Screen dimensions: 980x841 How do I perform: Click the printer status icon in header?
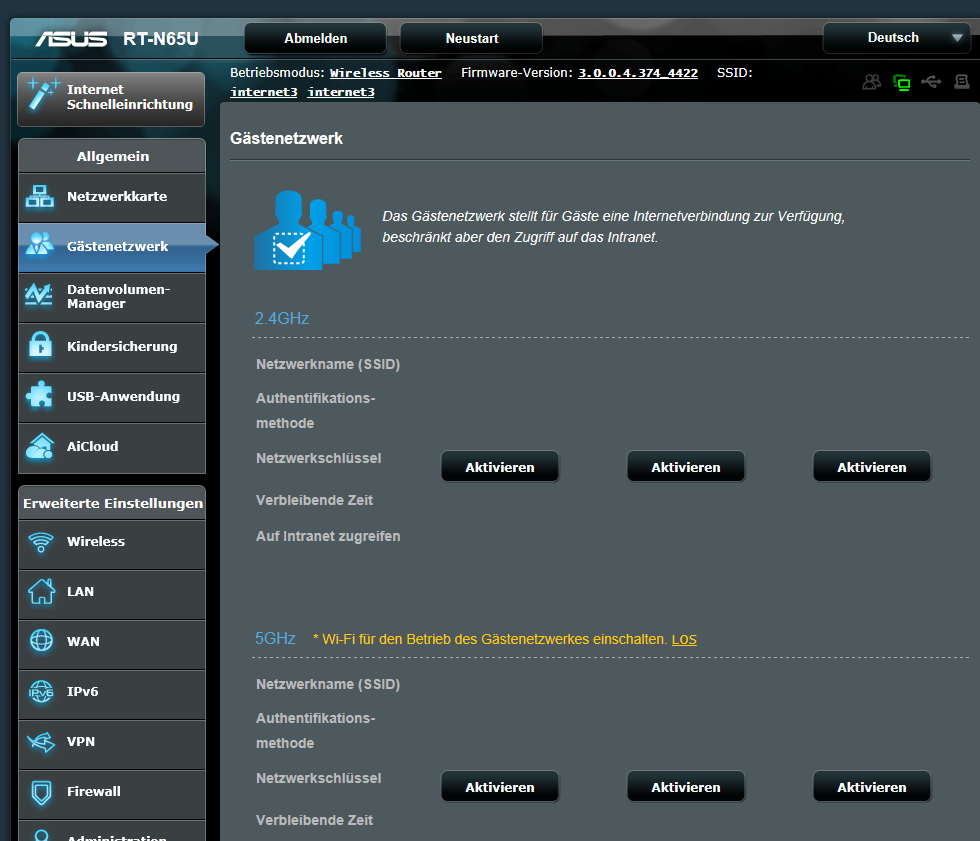click(x=962, y=82)
